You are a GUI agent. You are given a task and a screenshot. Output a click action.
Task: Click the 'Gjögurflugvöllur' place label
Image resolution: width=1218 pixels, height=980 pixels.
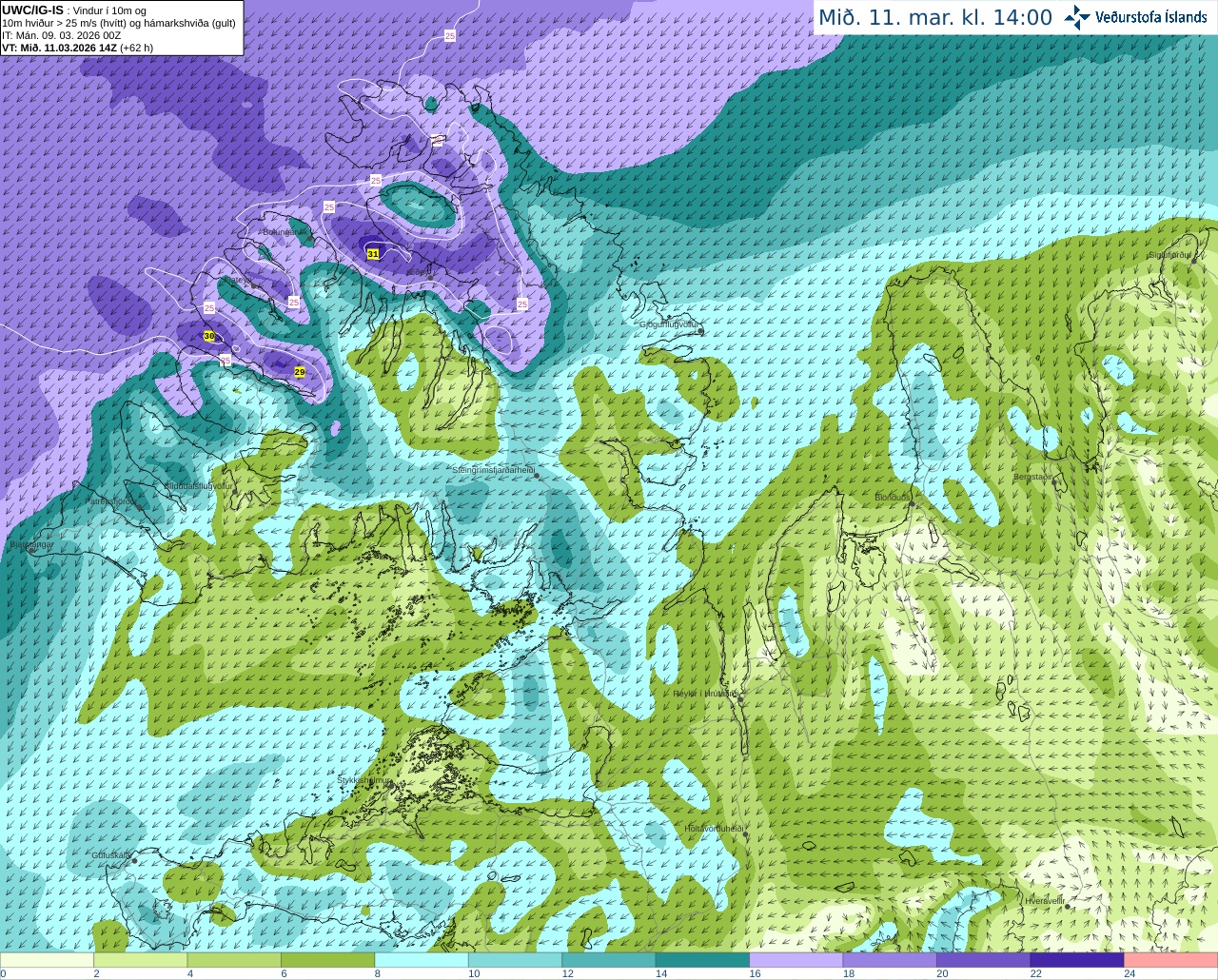coord(669,324)
